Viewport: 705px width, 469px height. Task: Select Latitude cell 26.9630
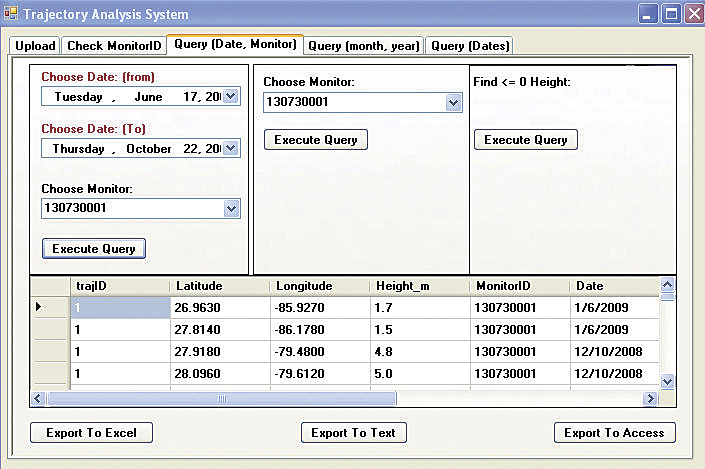(220, 308)
